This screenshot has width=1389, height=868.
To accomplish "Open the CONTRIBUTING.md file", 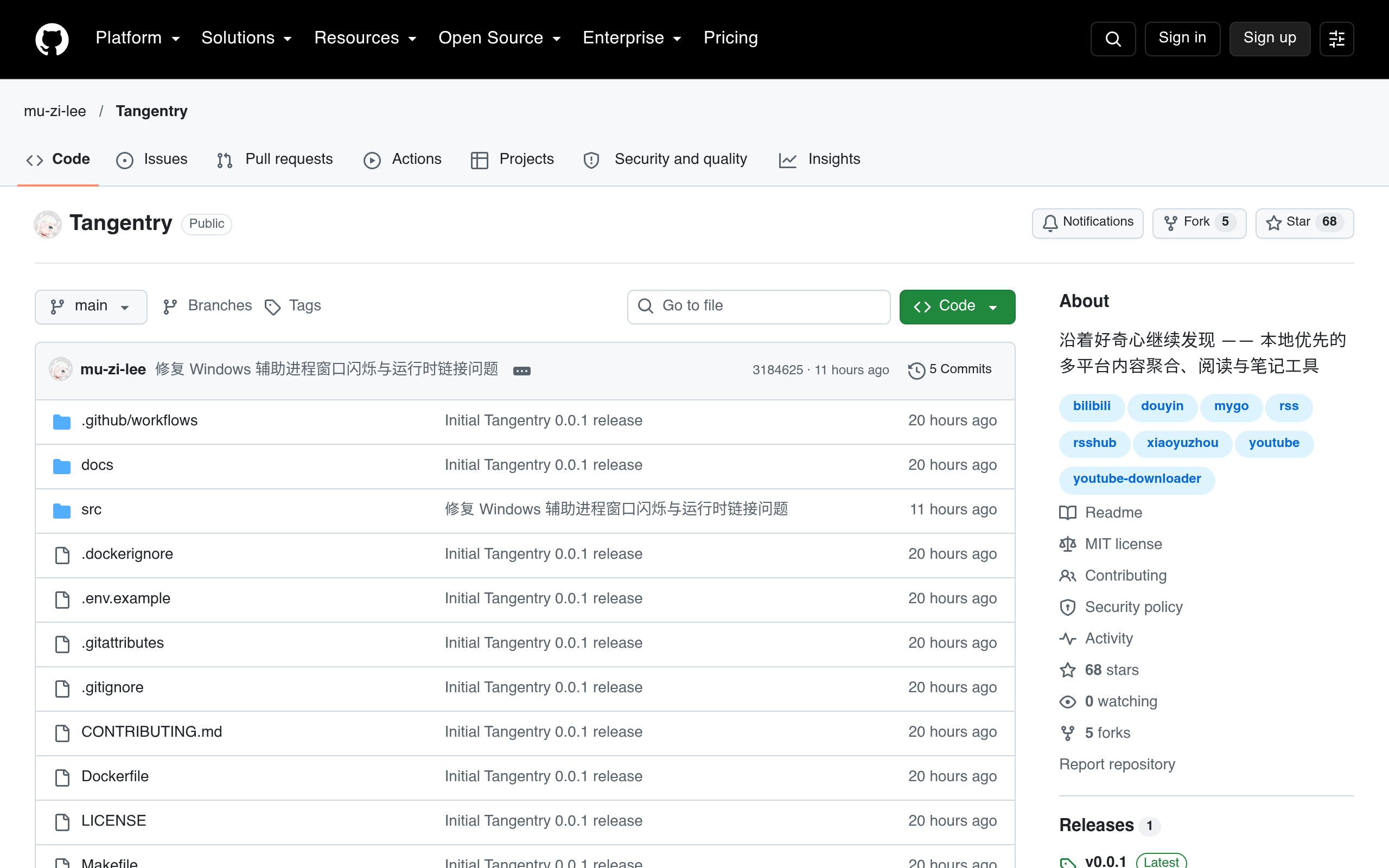I will coord(151,732).
